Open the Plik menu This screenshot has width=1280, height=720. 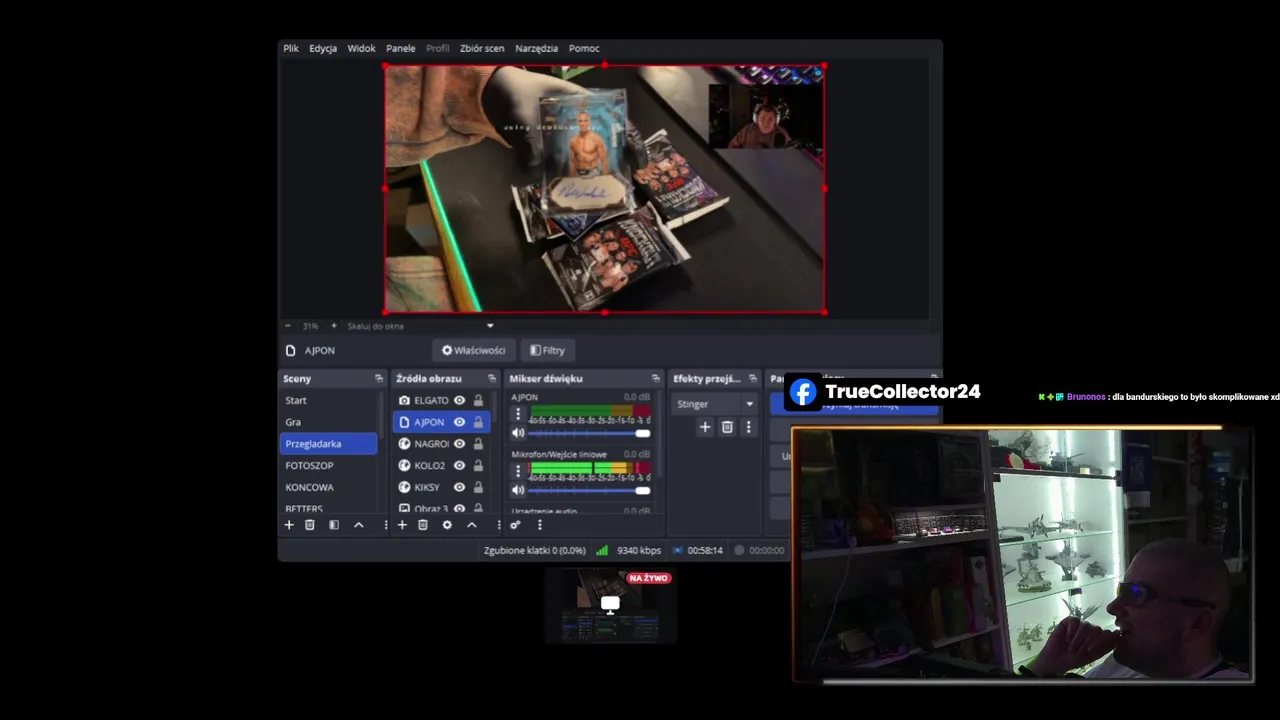(291, 48)
